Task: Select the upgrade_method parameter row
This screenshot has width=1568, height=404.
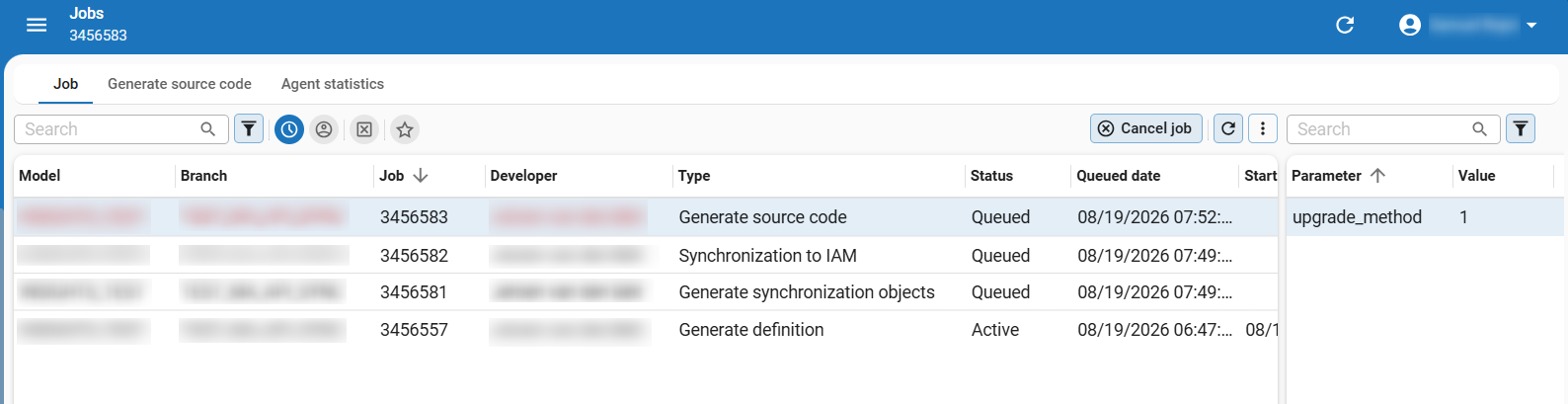Action: pos(1425,217)
